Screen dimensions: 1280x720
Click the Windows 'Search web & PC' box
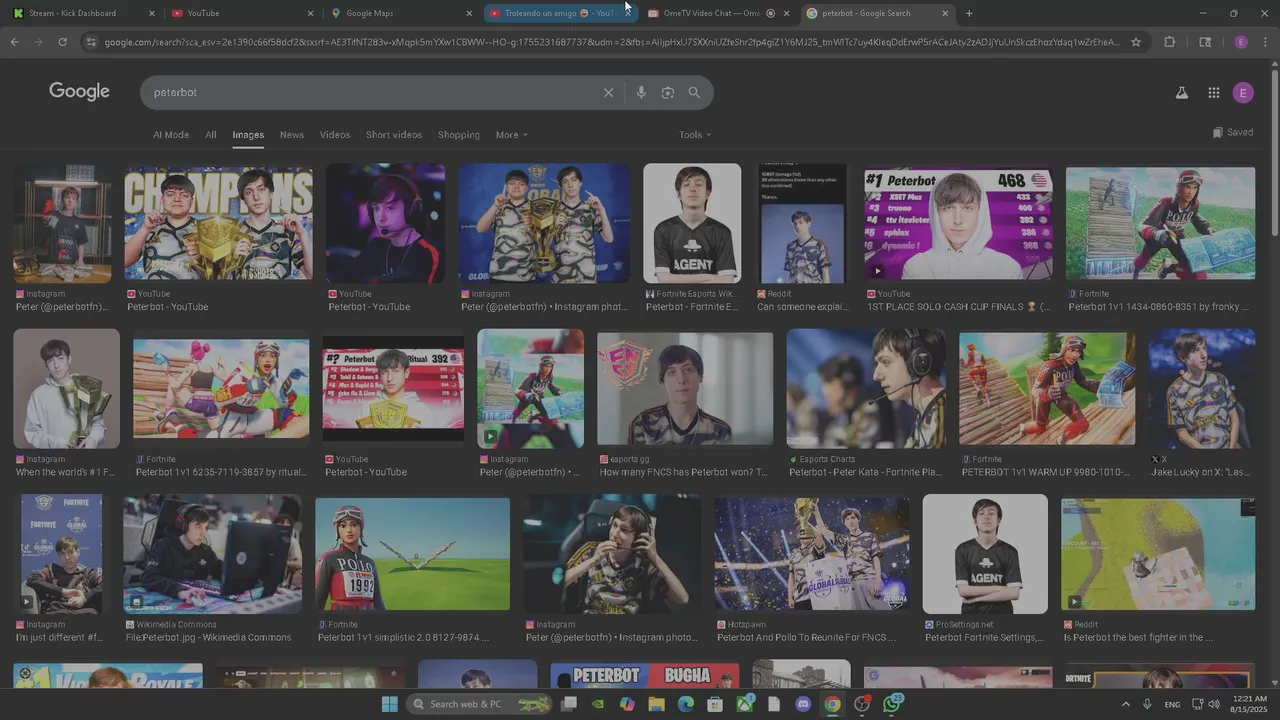click(x=480, y=704)
